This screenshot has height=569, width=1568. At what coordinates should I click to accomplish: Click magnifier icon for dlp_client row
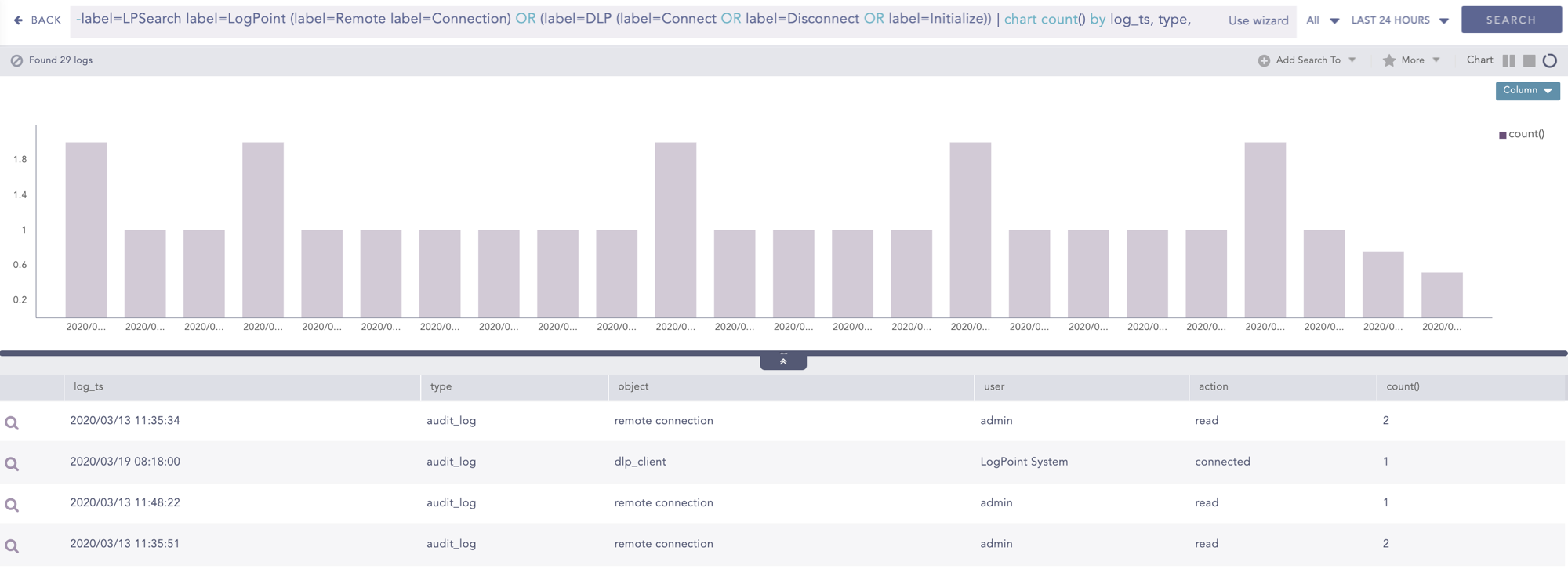(12, 464)
